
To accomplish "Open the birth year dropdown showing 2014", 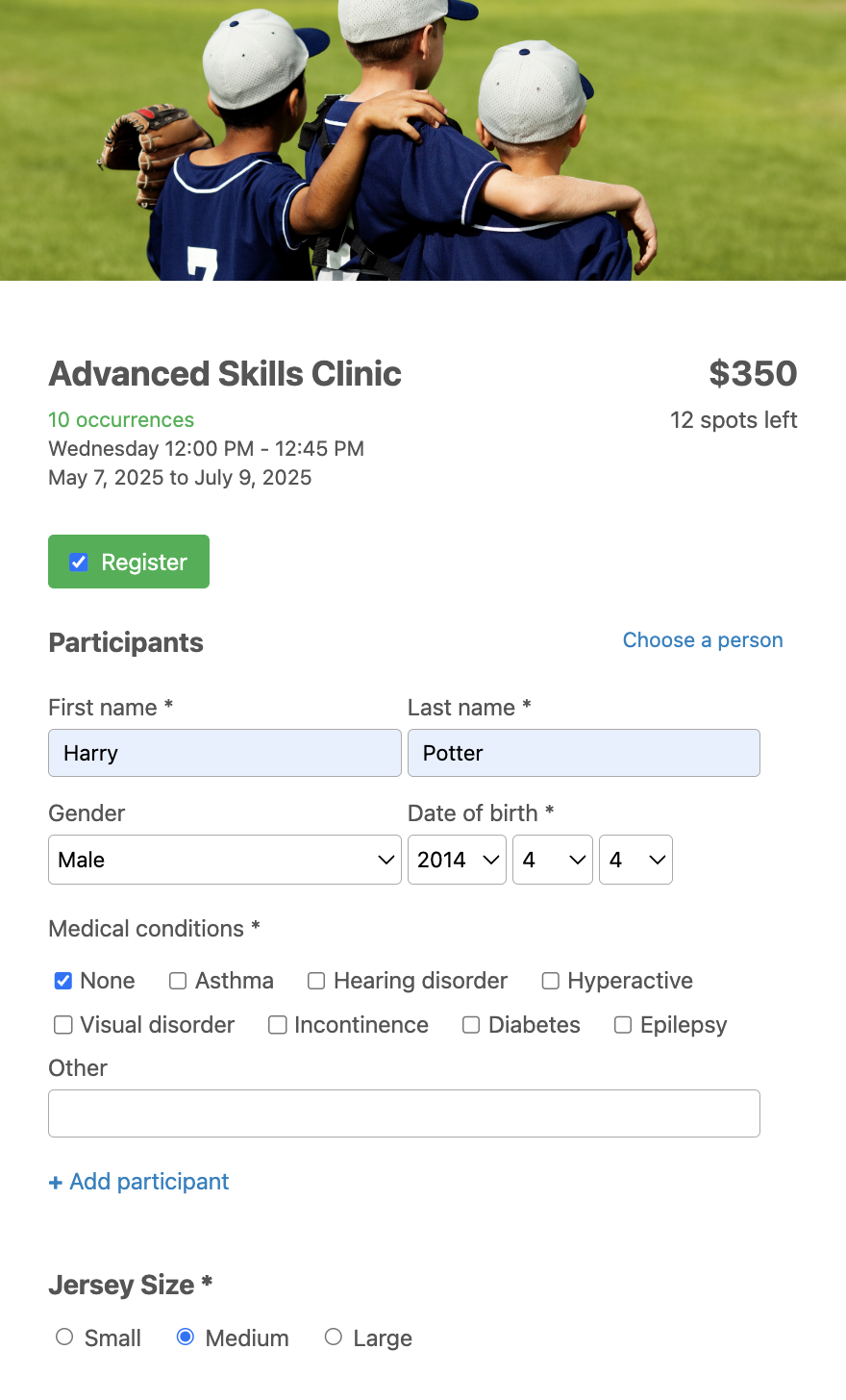I will coord(457,860).
